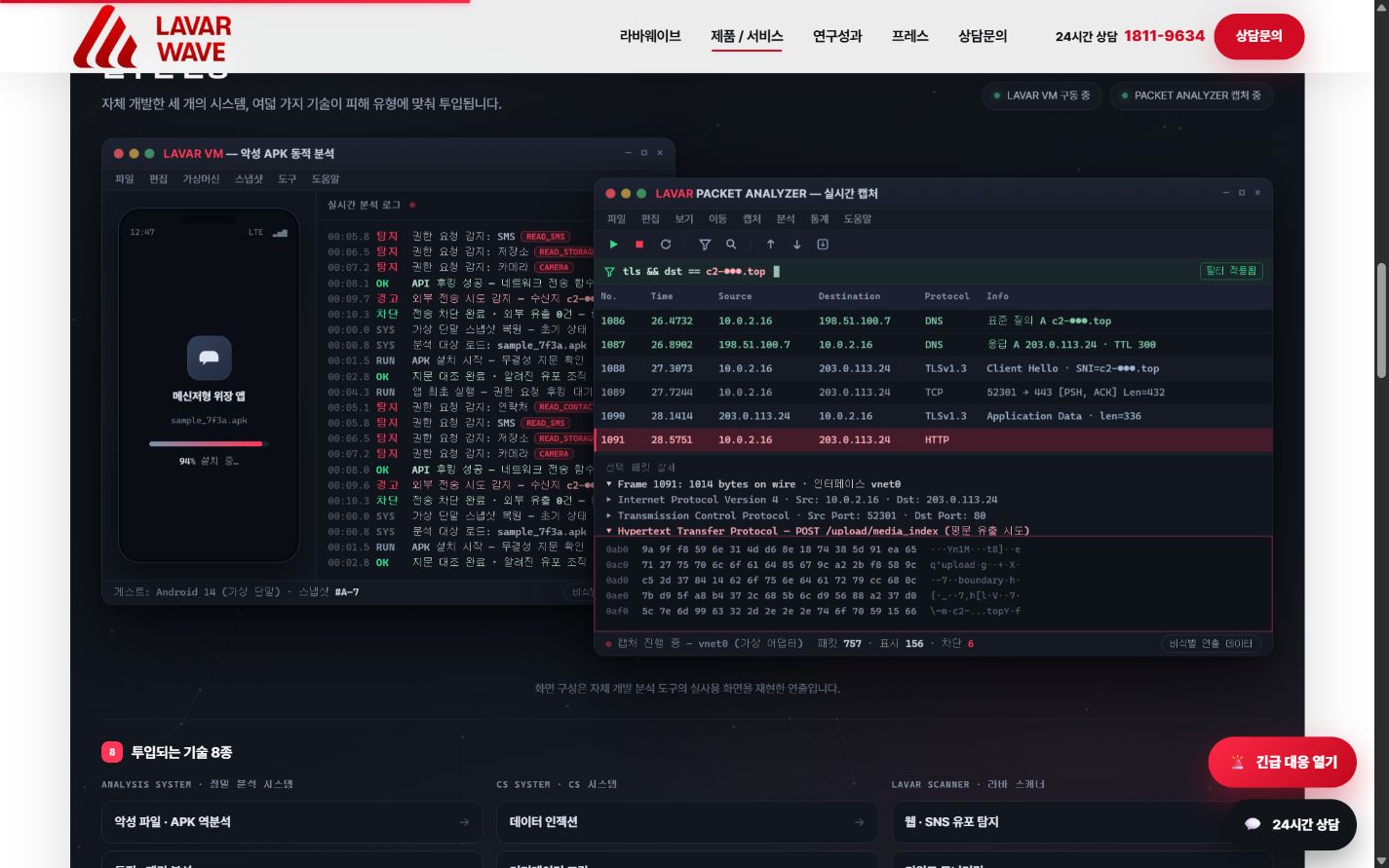Open 통계 menu in Packet Analyzer

819,219
